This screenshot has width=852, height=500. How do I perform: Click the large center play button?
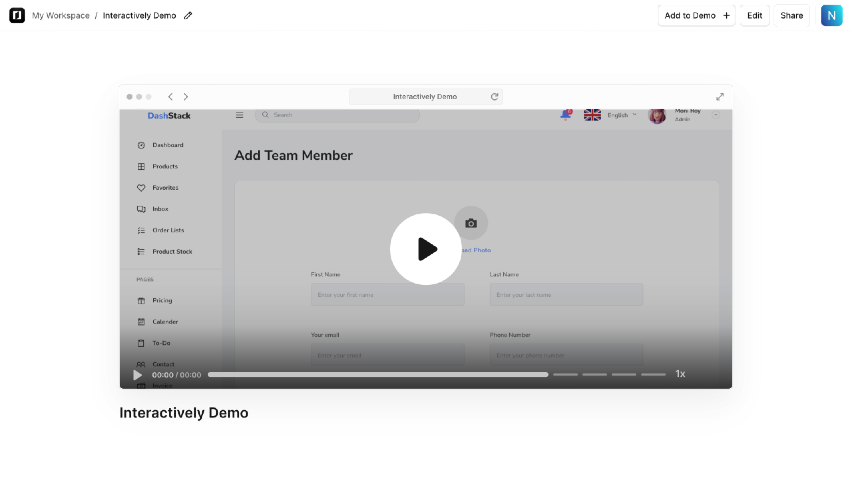(425, 249)
